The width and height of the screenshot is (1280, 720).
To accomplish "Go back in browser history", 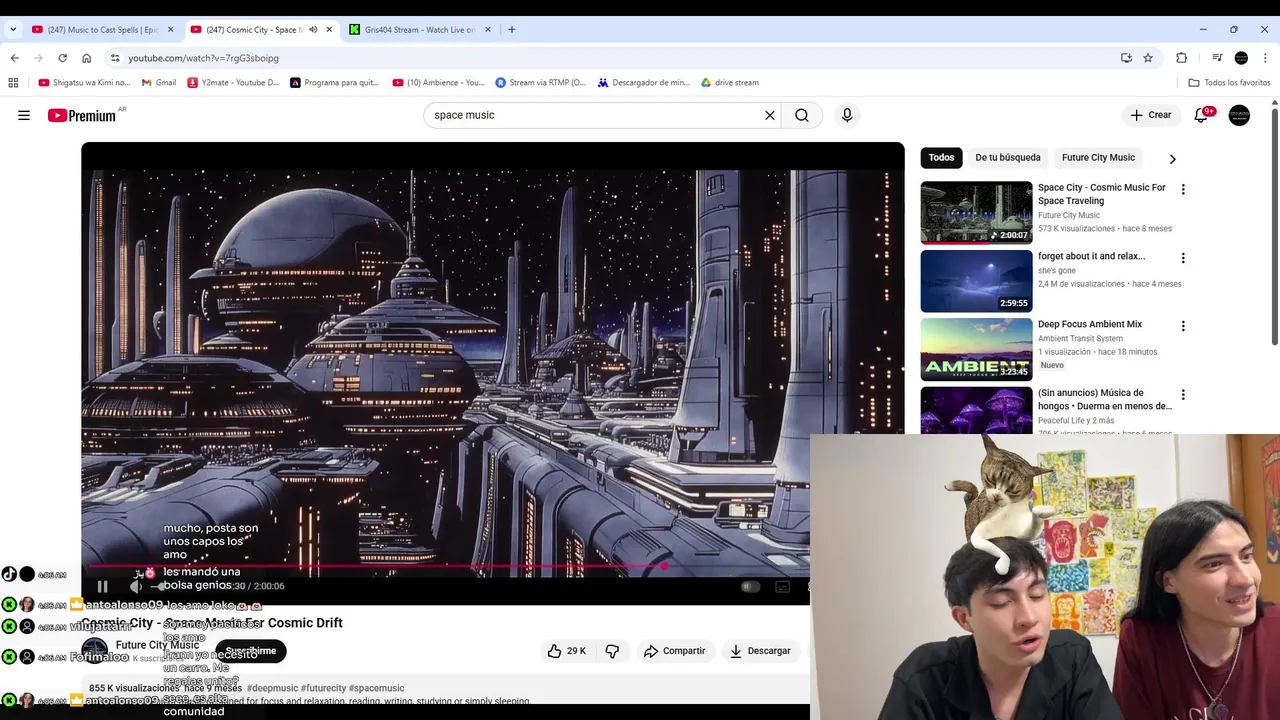I will [x=14, y=58].
